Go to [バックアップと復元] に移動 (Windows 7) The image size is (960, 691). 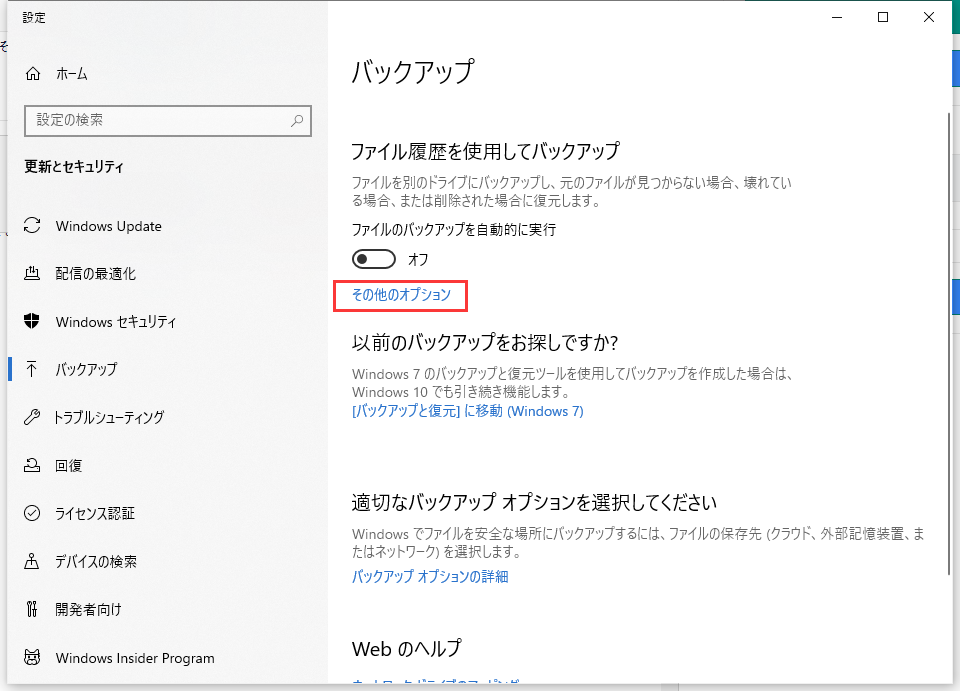467,411
